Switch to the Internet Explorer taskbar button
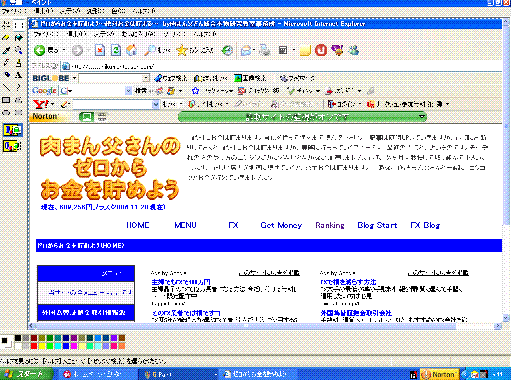The height and width of the screenshot is (380, 512). 258,374
